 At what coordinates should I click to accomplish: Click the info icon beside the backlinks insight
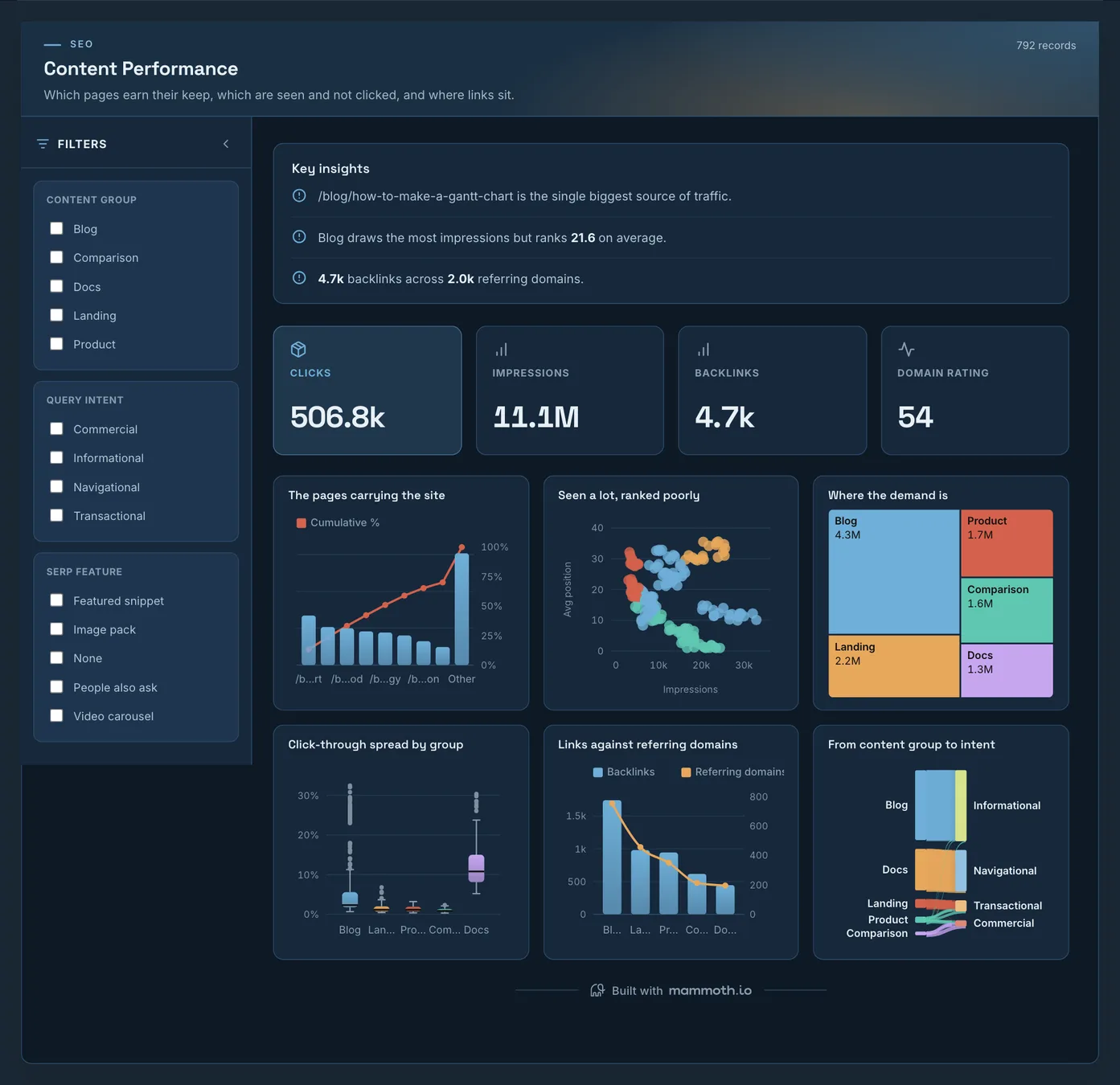[299, 278]
